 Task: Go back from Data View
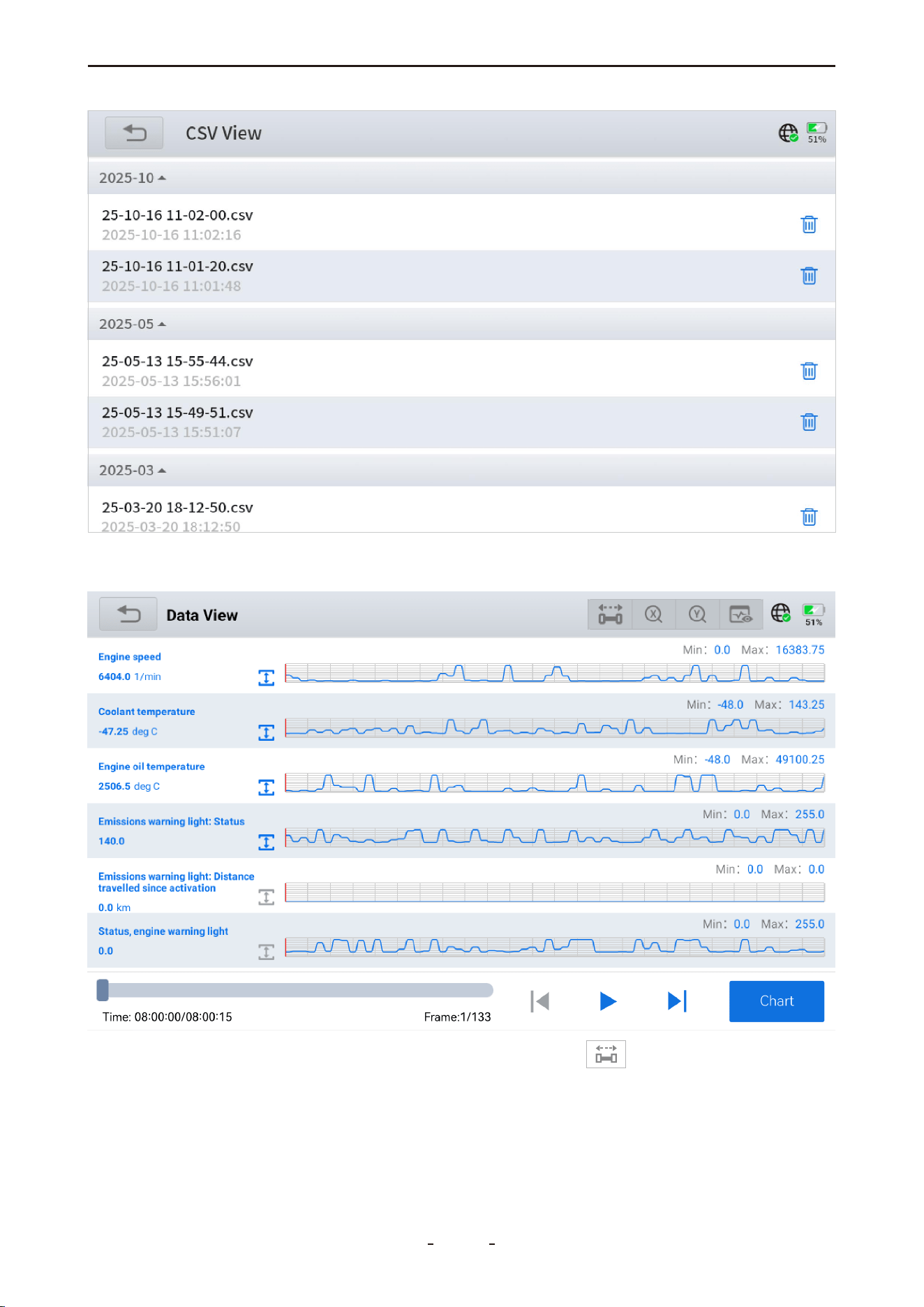[x=128, y=614]
